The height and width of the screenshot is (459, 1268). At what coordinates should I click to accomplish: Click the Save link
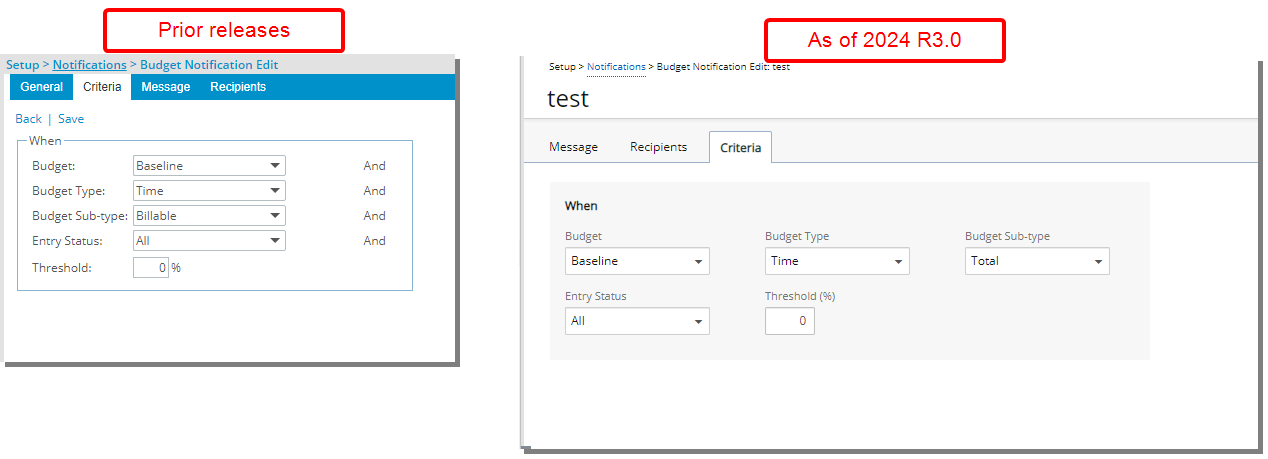(x=71, y=119)
